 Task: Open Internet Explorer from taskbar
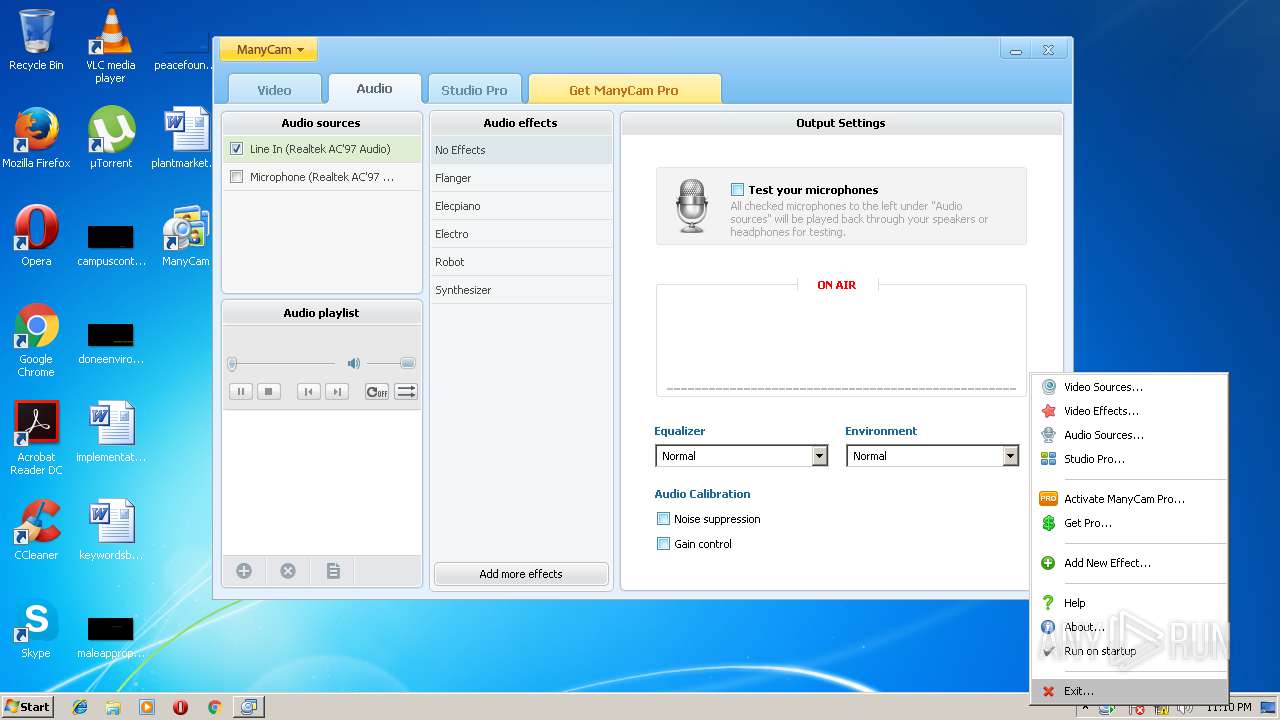(x=80, y=707)
